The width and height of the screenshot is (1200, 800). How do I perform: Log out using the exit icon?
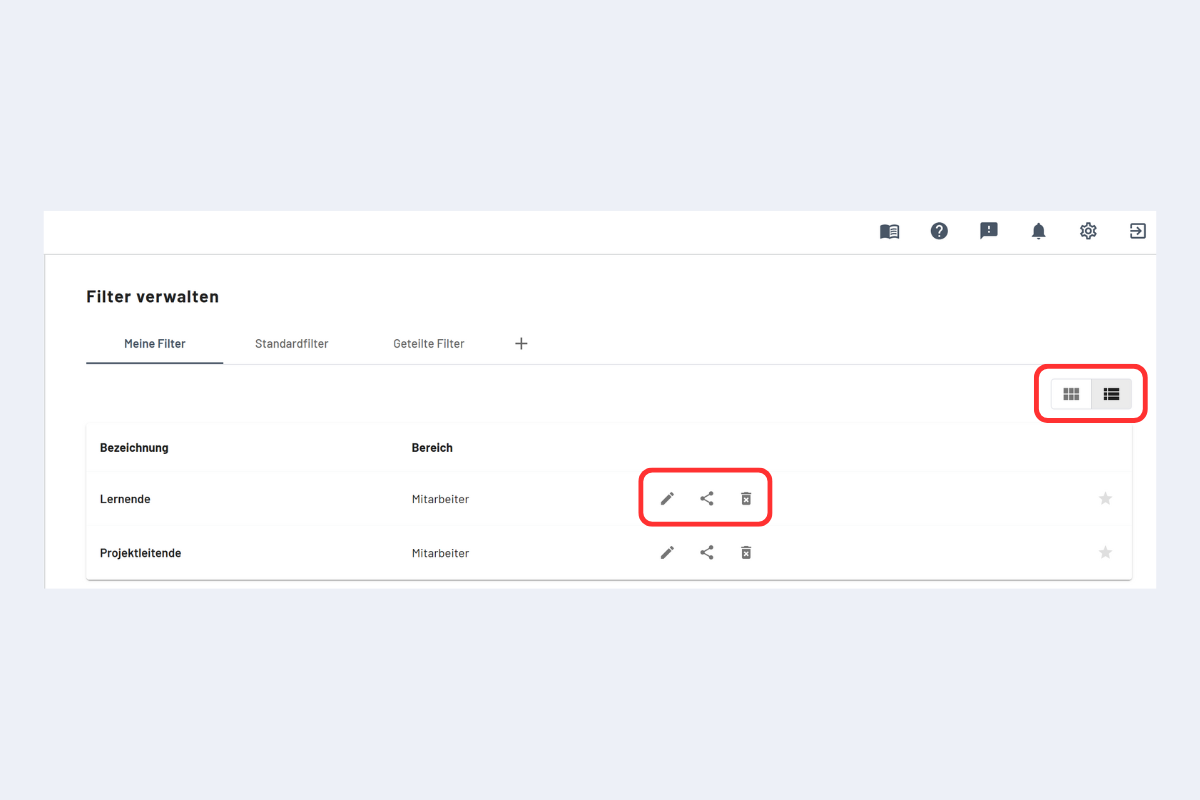[1137, 231]
